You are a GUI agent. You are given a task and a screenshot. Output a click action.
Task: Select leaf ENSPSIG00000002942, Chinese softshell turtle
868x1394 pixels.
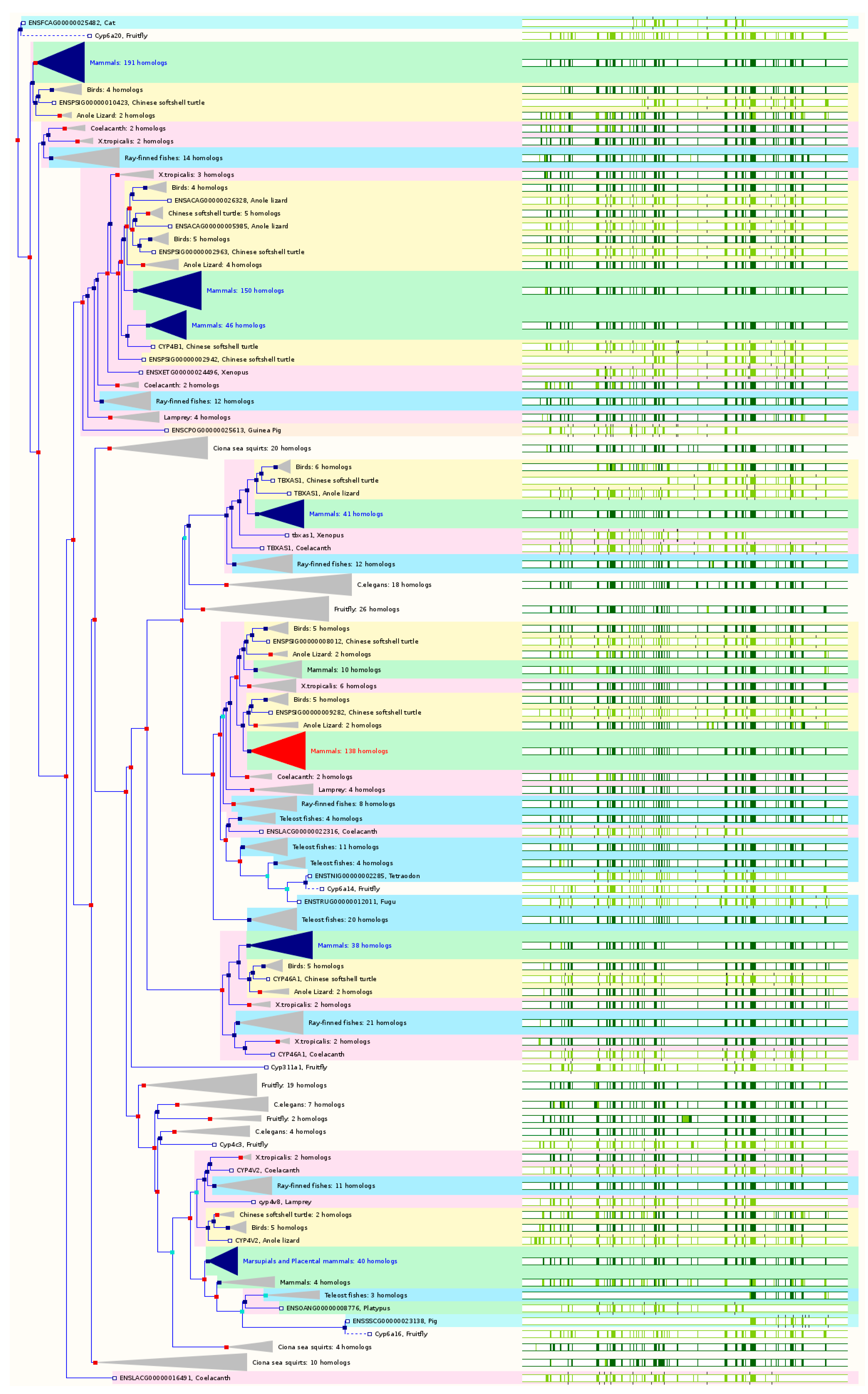click(222, 359)
